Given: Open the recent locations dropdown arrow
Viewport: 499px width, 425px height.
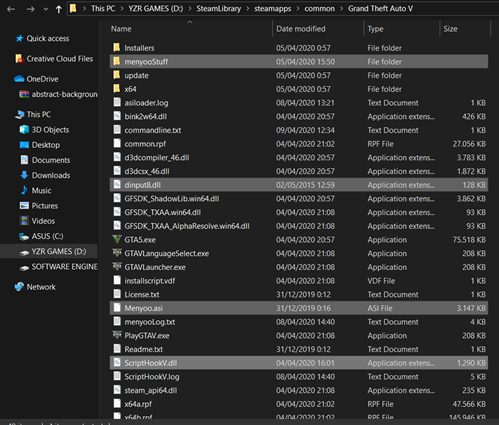Looking at the screenshot, I should pos(46,9).
